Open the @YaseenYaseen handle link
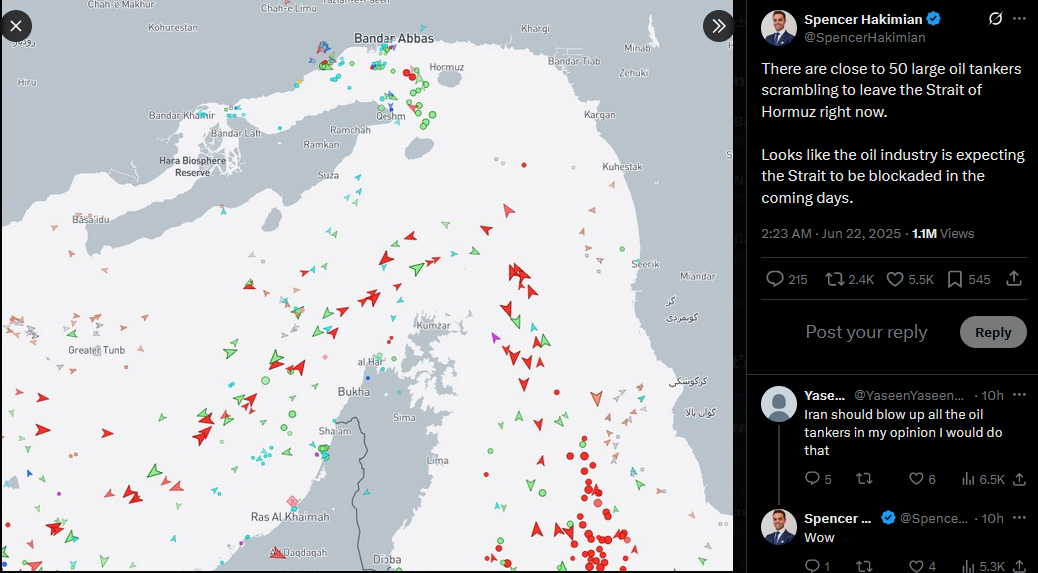The height and width of the screenshot is (573, 1038). pos(909,396)
